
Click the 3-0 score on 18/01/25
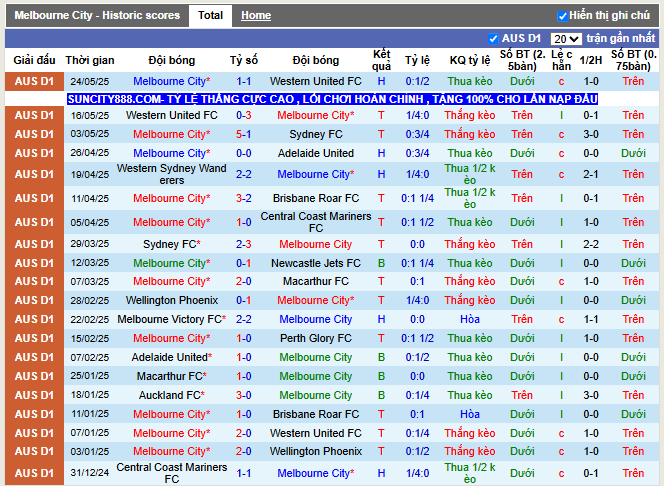pos(243,395)
